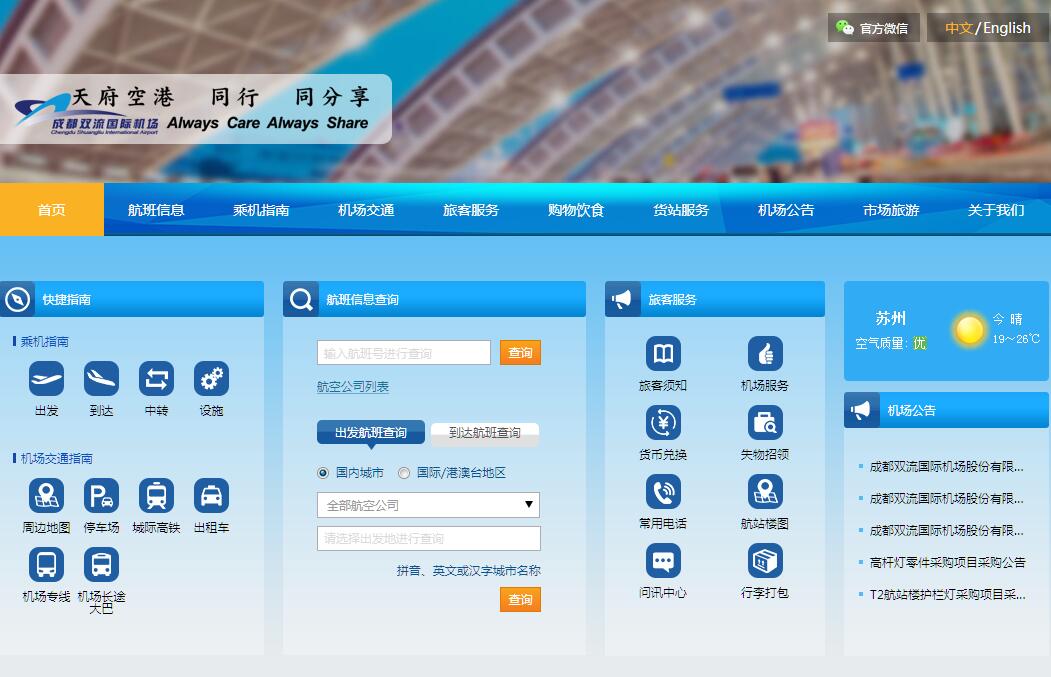Switch language via 中文/English link
This screenshot has height=677, width=1051.
(x=987, y=28)
